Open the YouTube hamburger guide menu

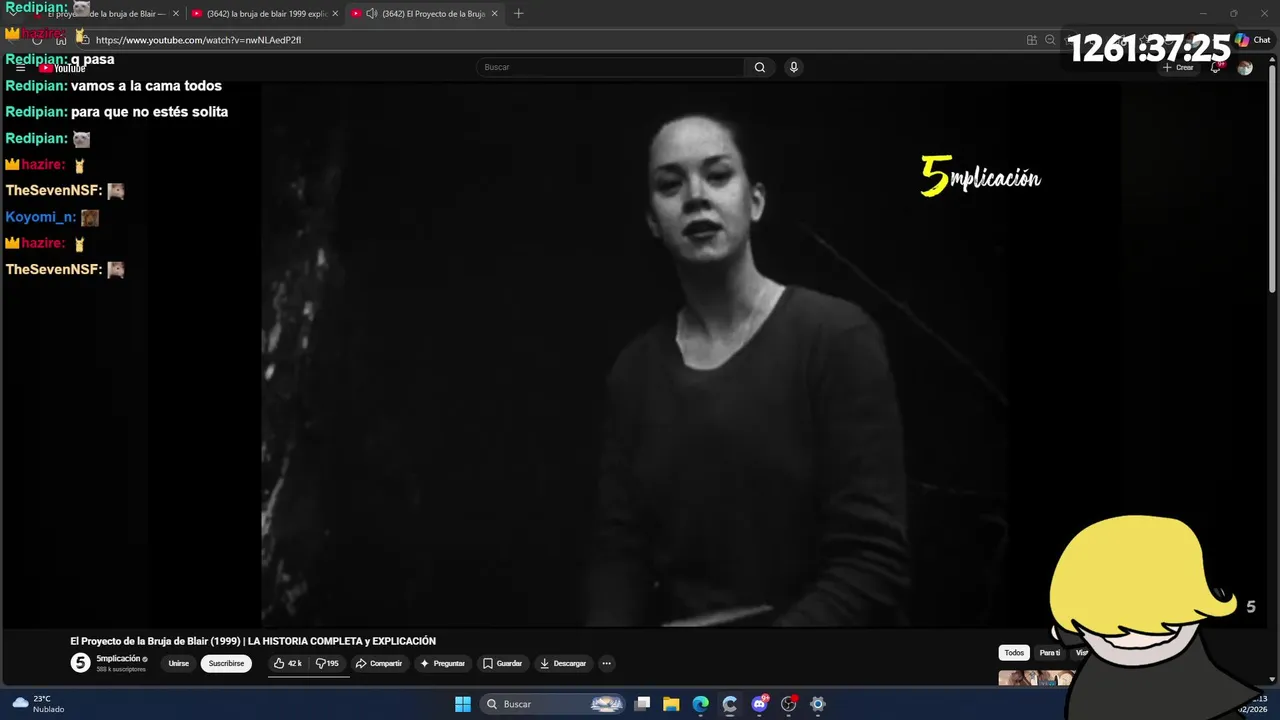[20, 67]
